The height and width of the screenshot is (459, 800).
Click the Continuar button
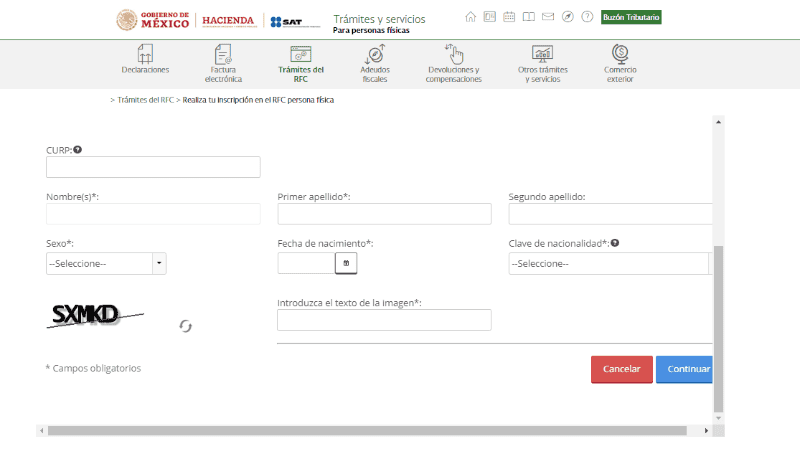point(685,369)
